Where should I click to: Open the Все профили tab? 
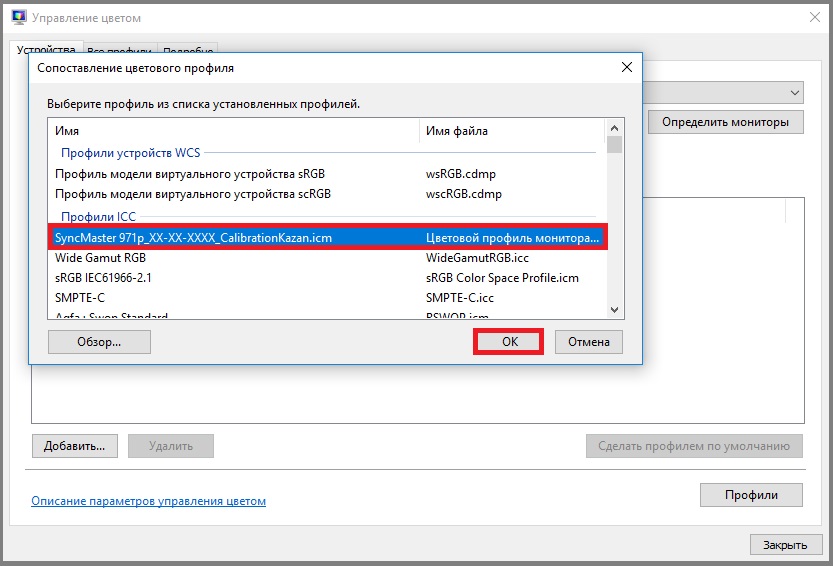click(x=120, y=48)
